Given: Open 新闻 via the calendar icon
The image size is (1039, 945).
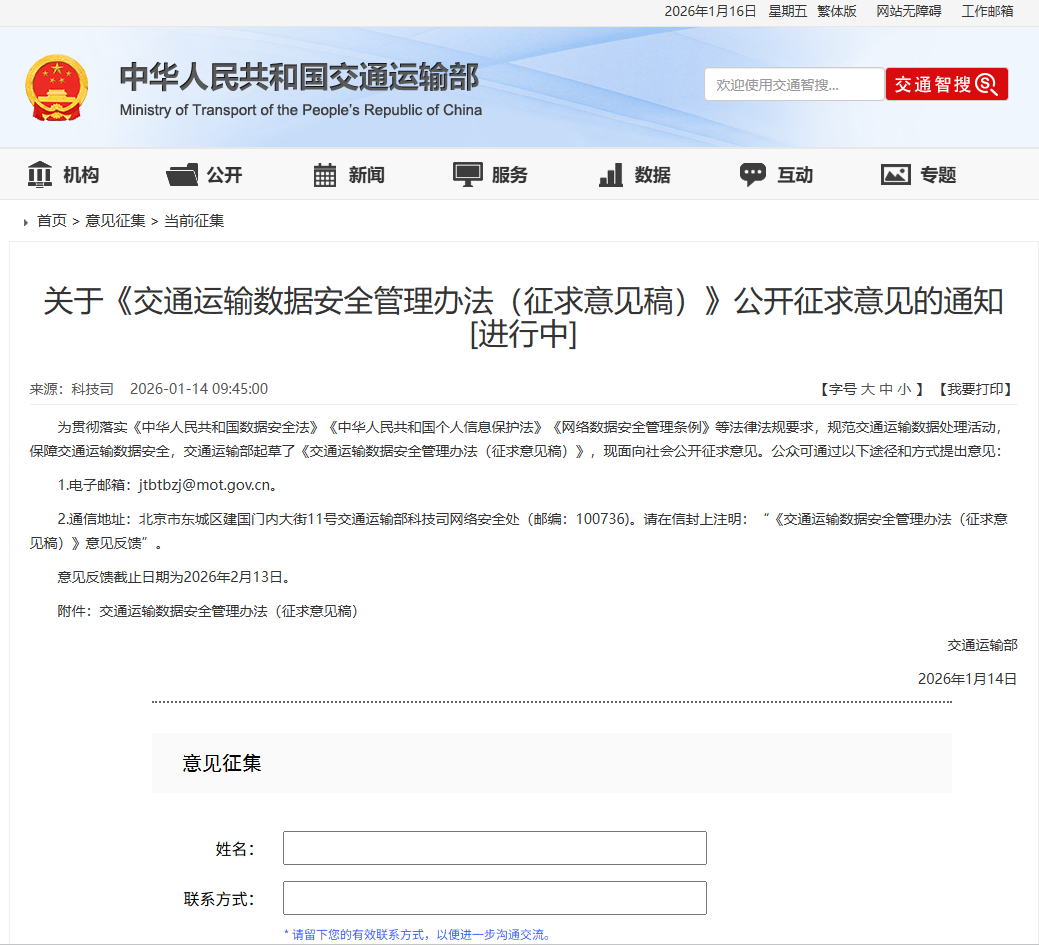Looking at the screenshot, I should coord(324,173).
